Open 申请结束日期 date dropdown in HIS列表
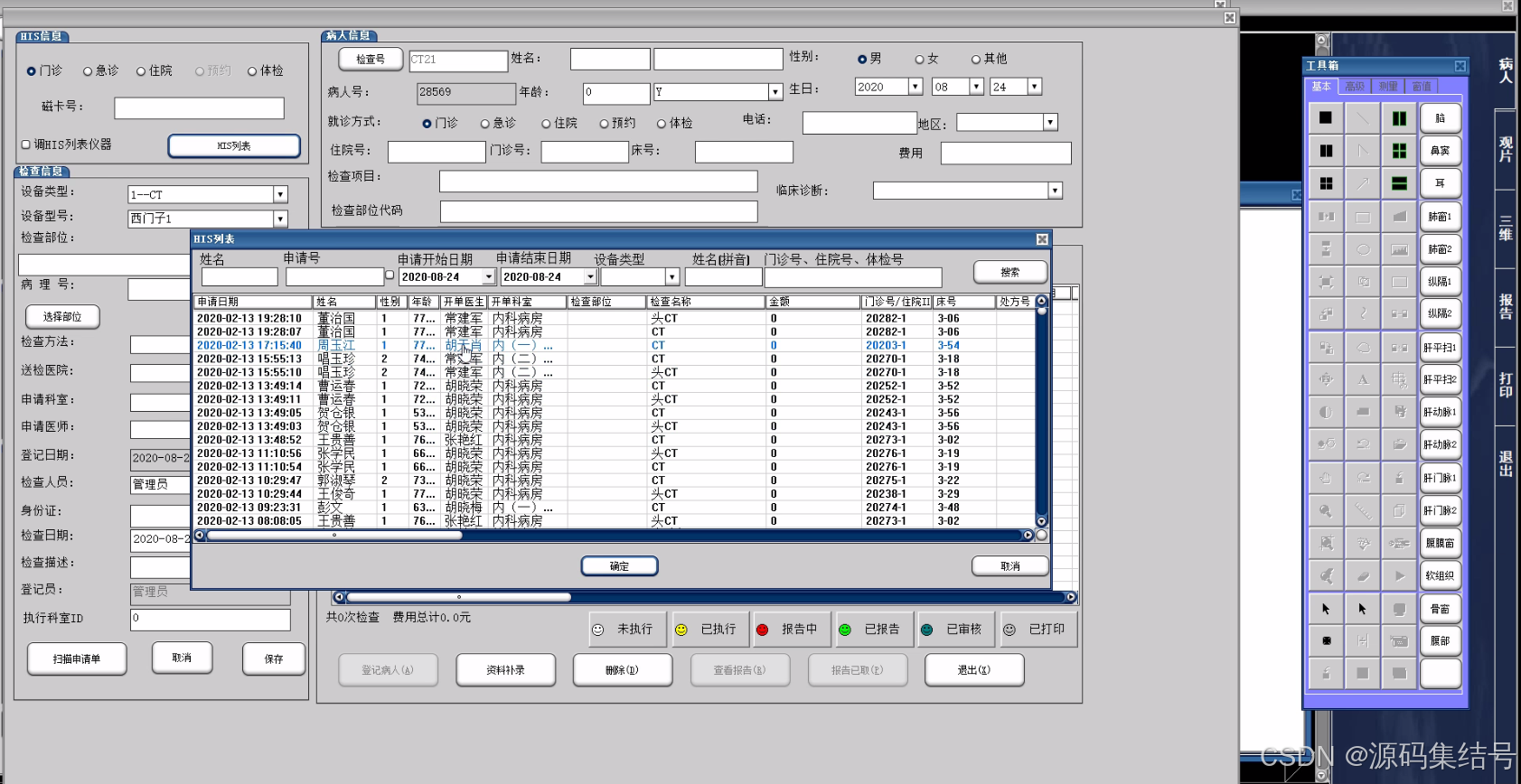 click(590, 276)
